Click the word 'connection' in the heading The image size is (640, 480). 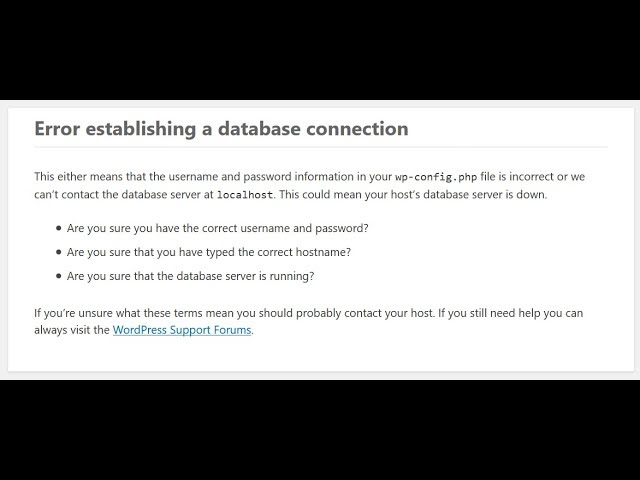pyautogui.click(x=357, y=129)
